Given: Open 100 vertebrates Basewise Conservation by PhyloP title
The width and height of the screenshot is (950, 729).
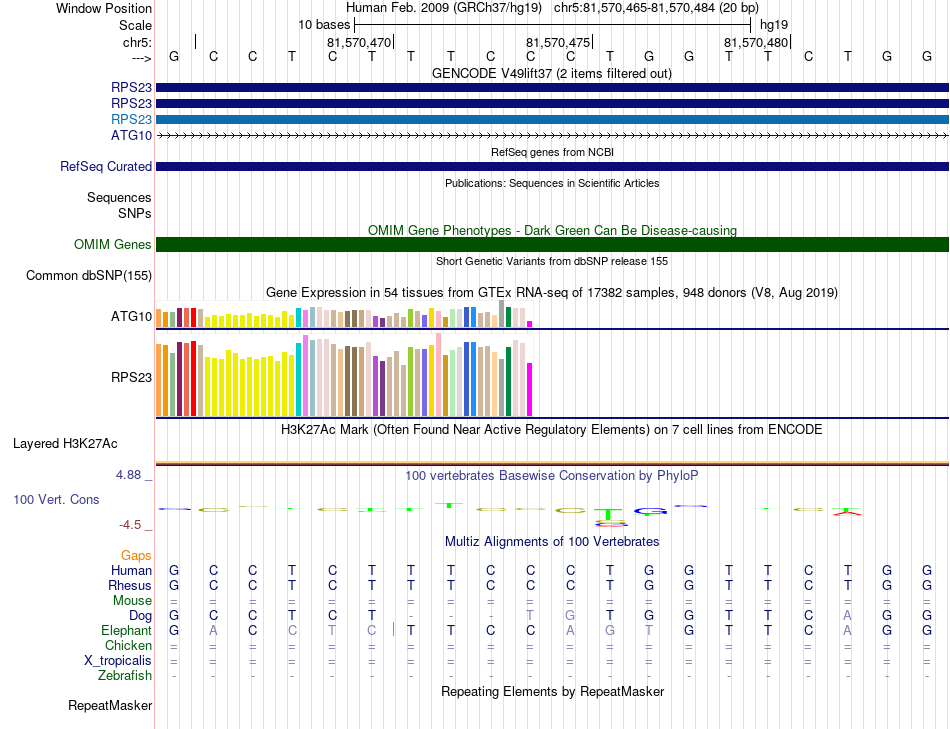Looking at the screenshot, I should tap(552, 476).
